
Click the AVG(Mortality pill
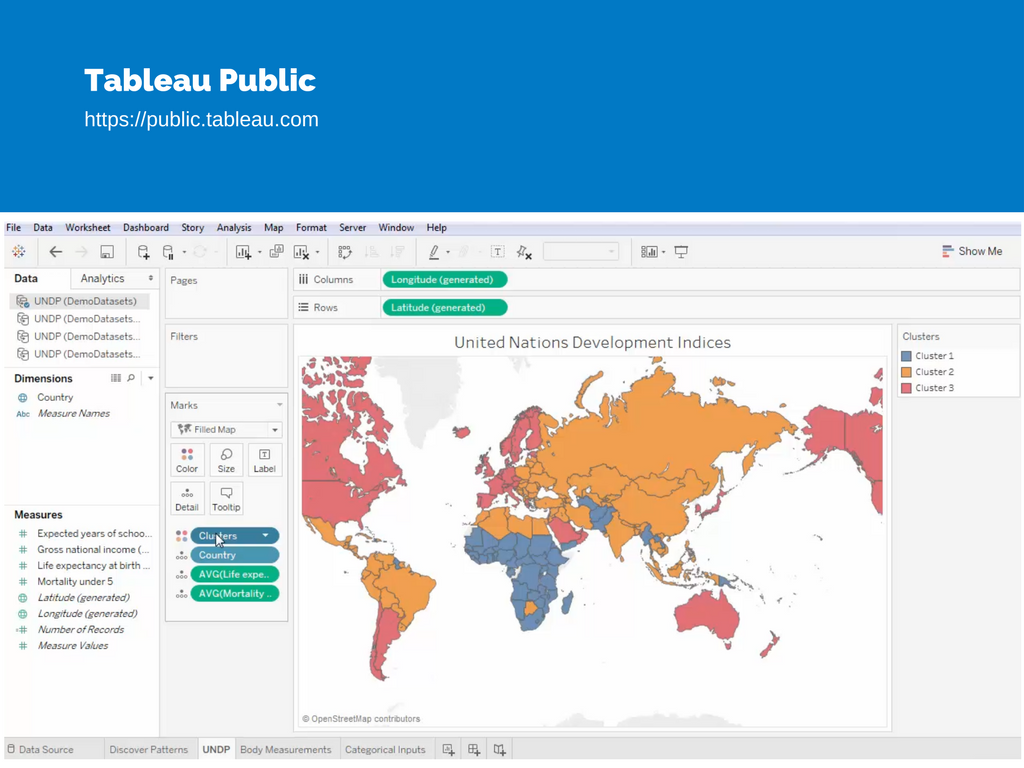pyautogui.click(x=234, y=594)
